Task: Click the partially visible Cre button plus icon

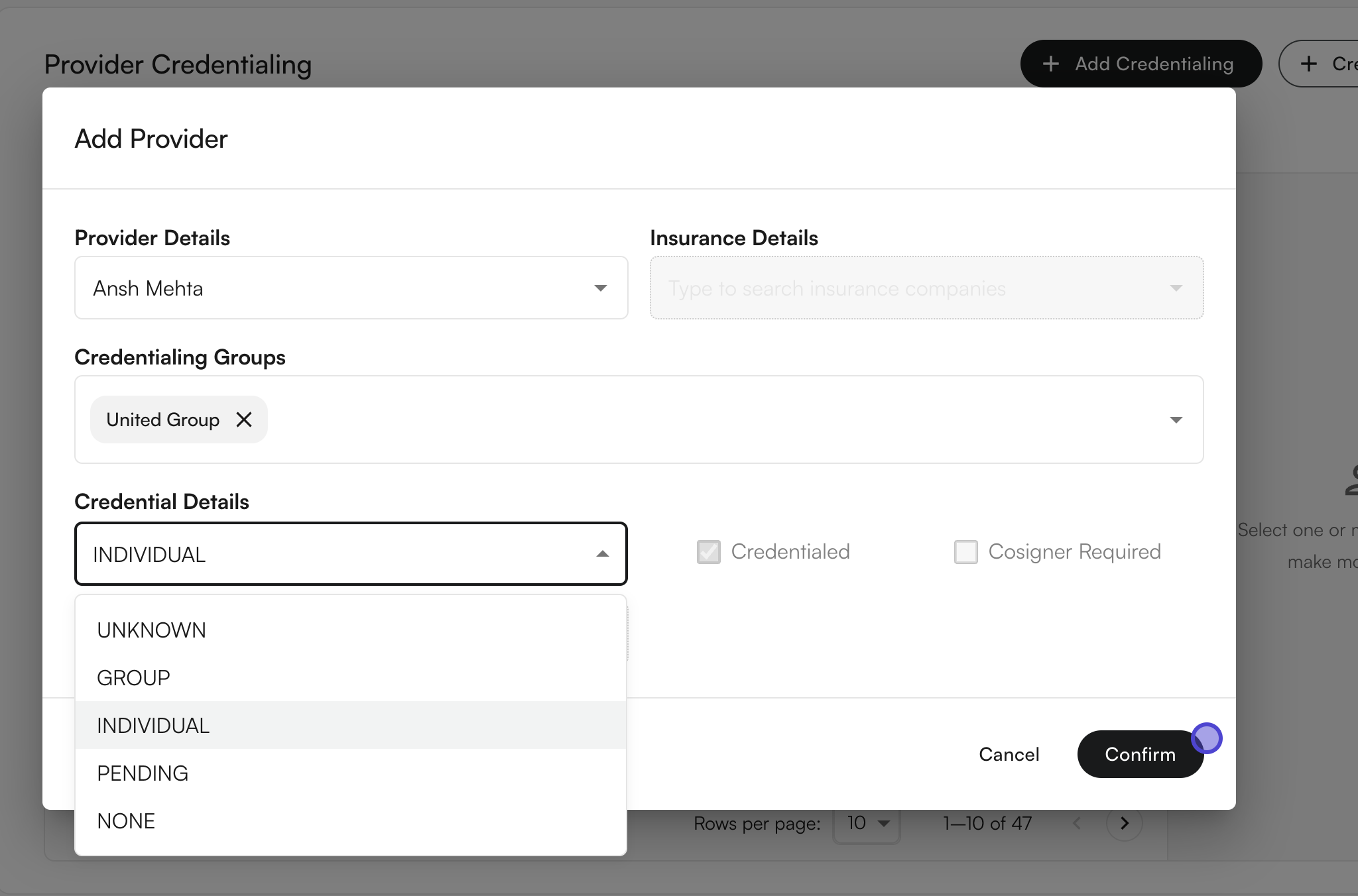Action: click(1309, 64)
